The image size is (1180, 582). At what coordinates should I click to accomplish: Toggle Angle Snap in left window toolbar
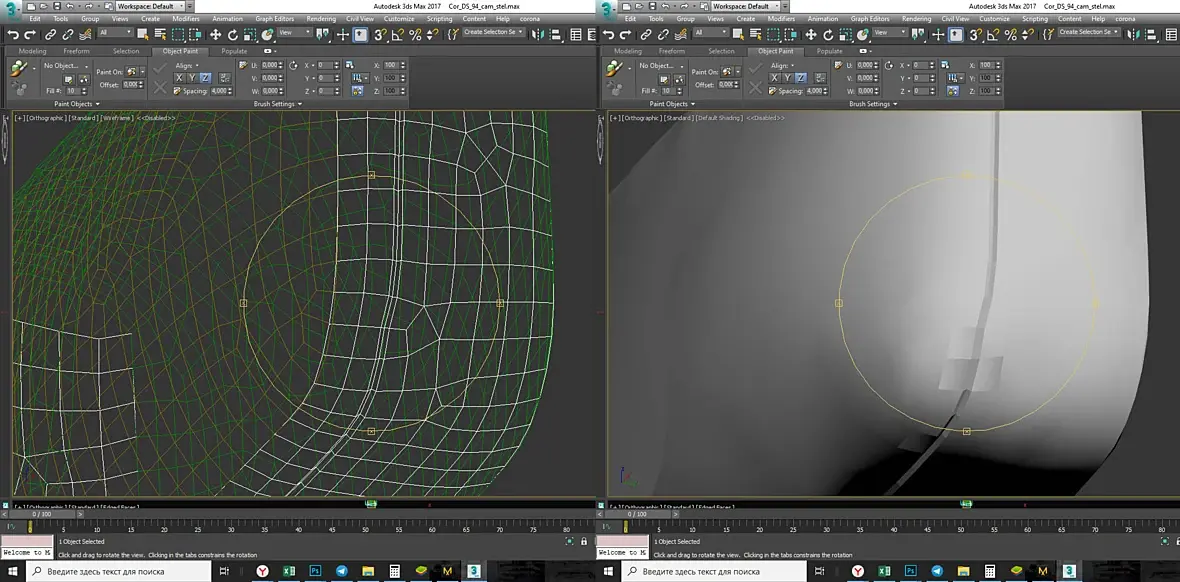click(398, 34)
